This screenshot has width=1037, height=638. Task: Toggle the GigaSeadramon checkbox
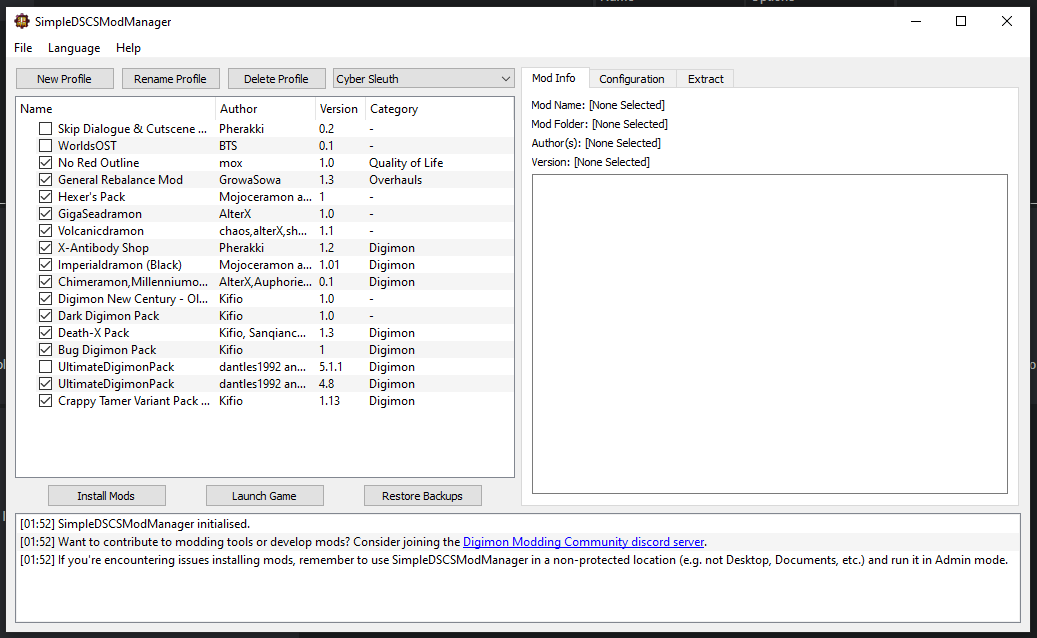tap(45, 214)
